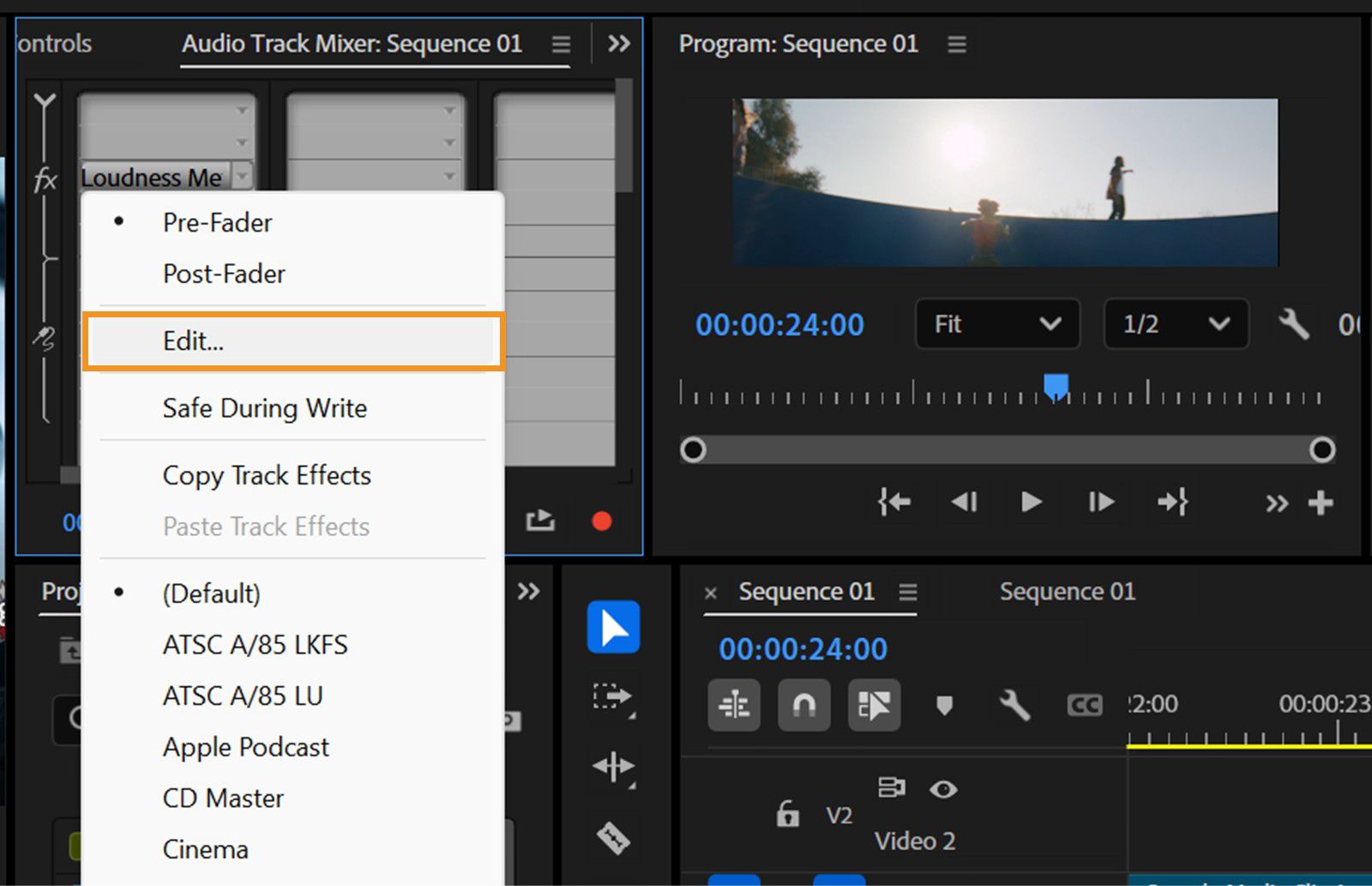Open the Program Monitor settings wrench
The image size is (1372, 886).
pos(1295,325)
